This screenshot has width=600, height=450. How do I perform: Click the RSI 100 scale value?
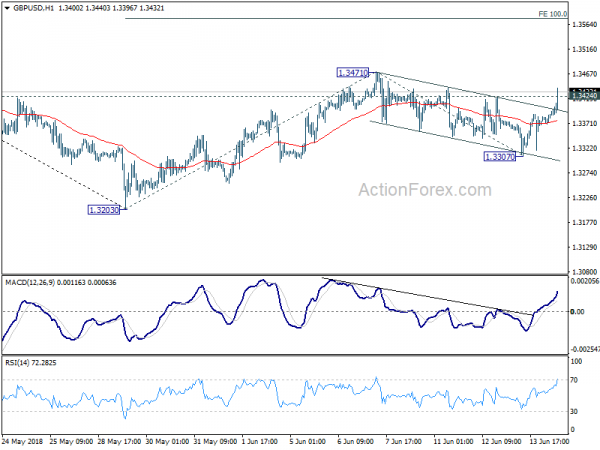coord(576,361)
